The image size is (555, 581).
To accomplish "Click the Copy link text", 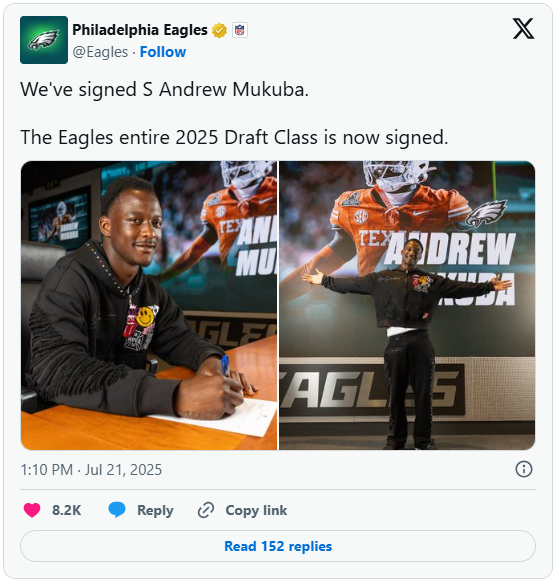I will coord(256,510).
